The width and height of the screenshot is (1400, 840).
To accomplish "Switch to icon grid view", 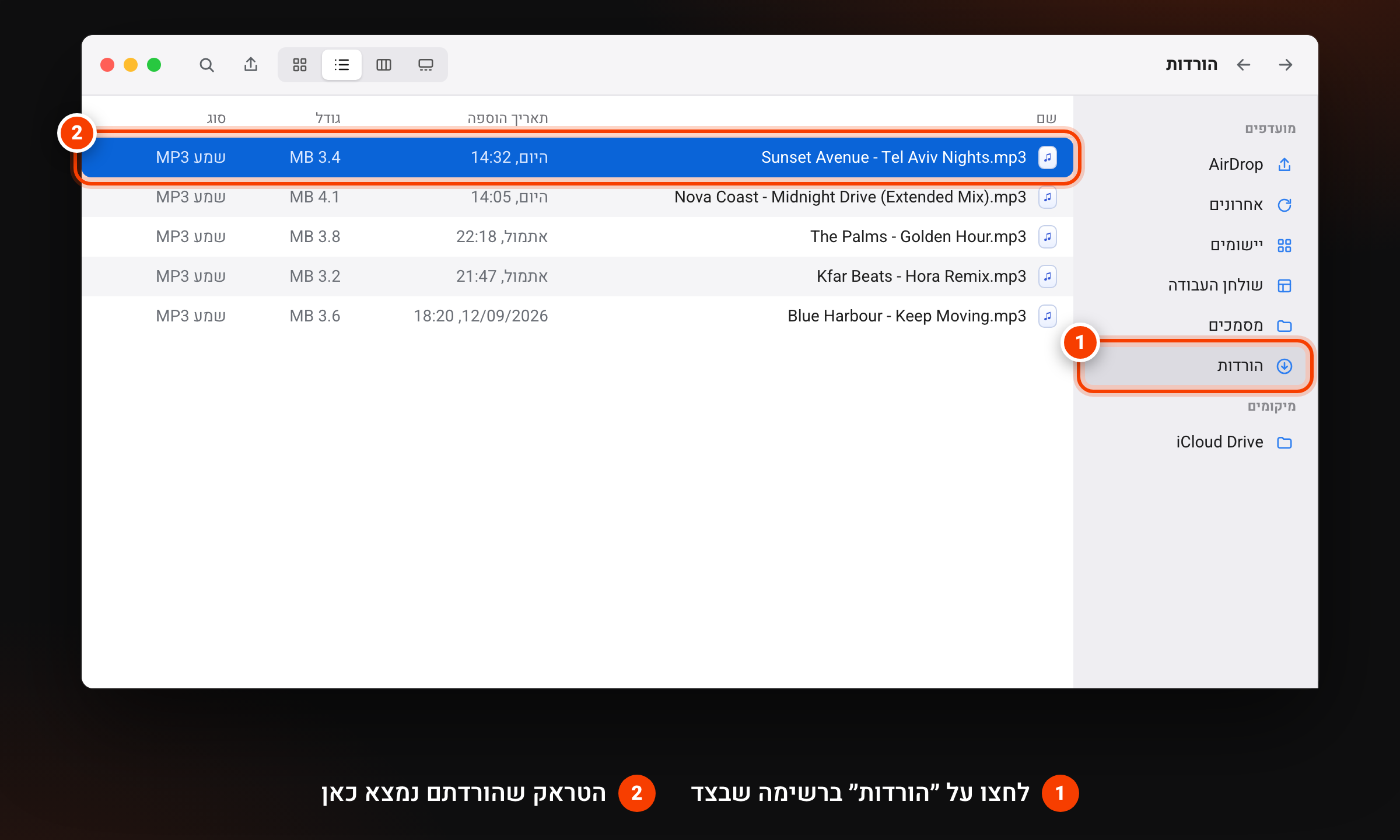I will (300, 65).
